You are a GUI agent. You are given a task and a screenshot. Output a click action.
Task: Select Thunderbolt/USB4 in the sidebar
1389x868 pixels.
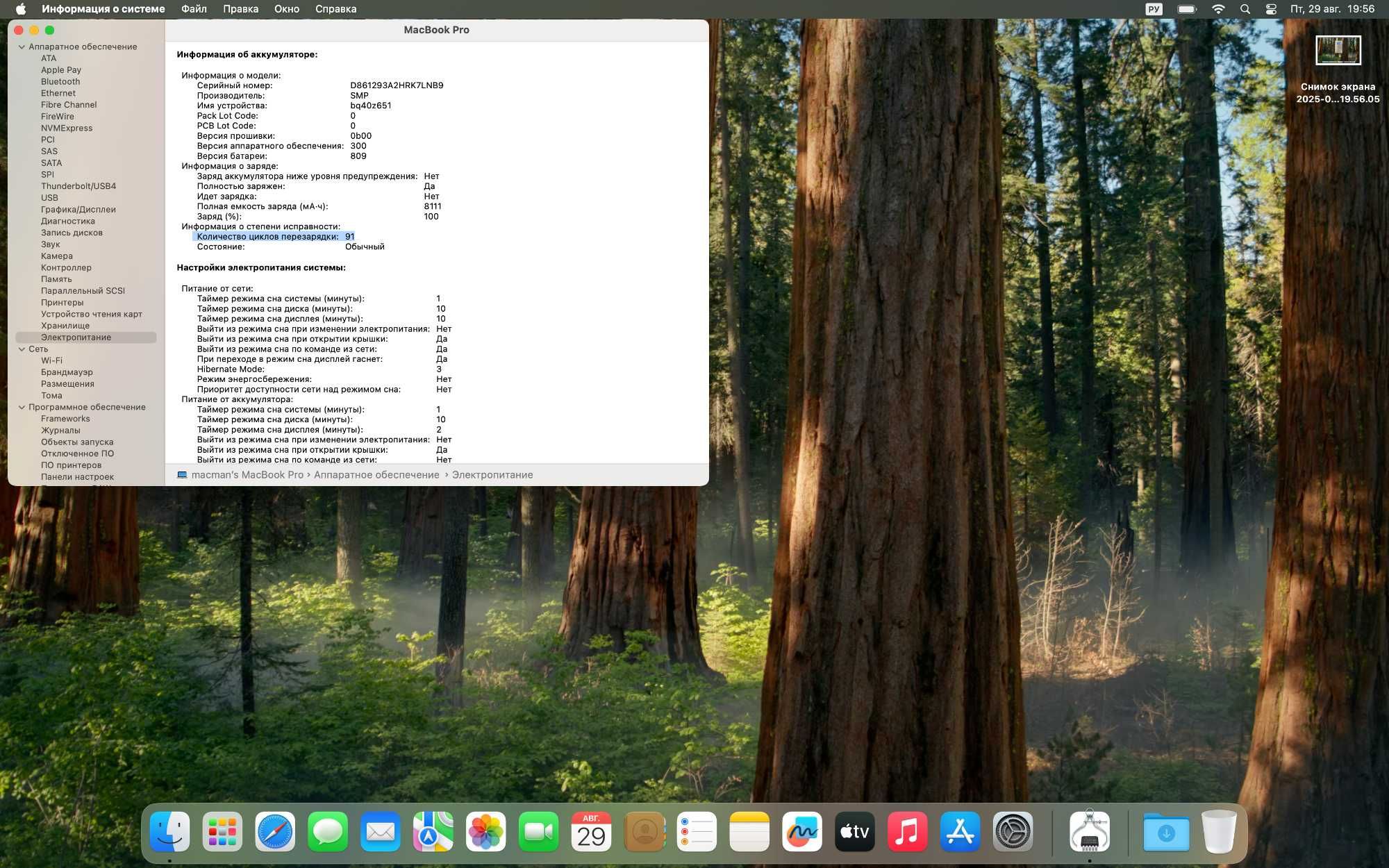click(x=78, y=186)
